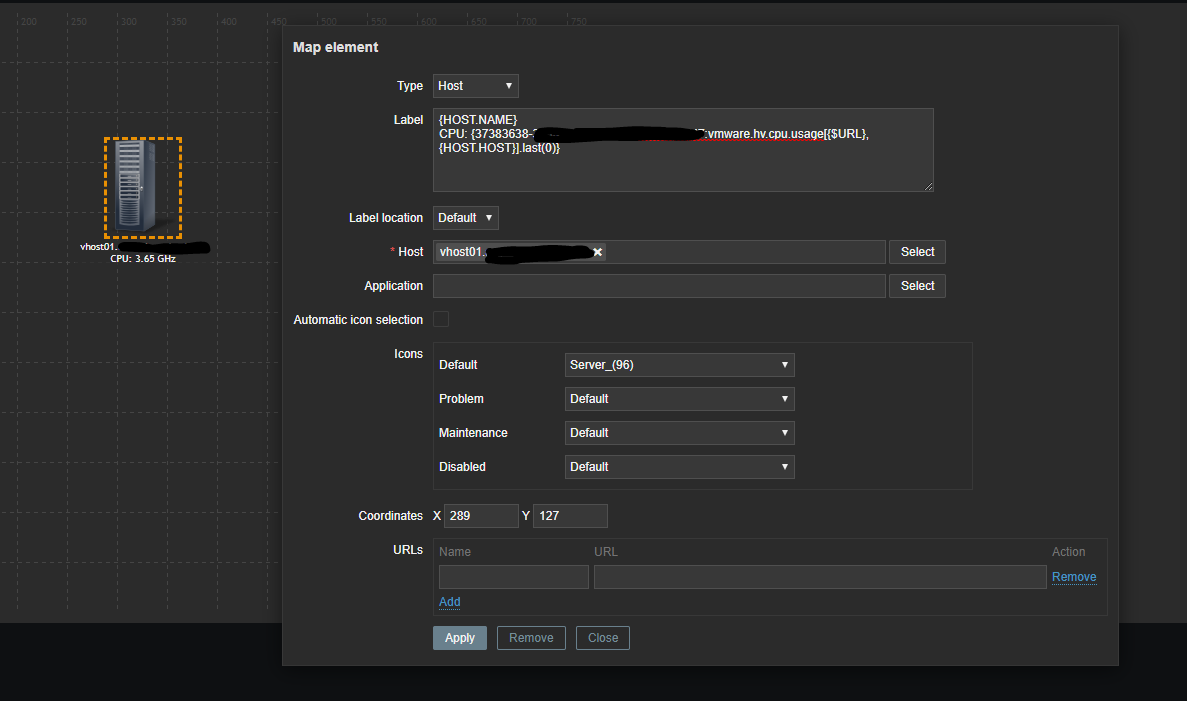Open the Problem icon dropdown
1187x701 pixels.
point(679,399)
